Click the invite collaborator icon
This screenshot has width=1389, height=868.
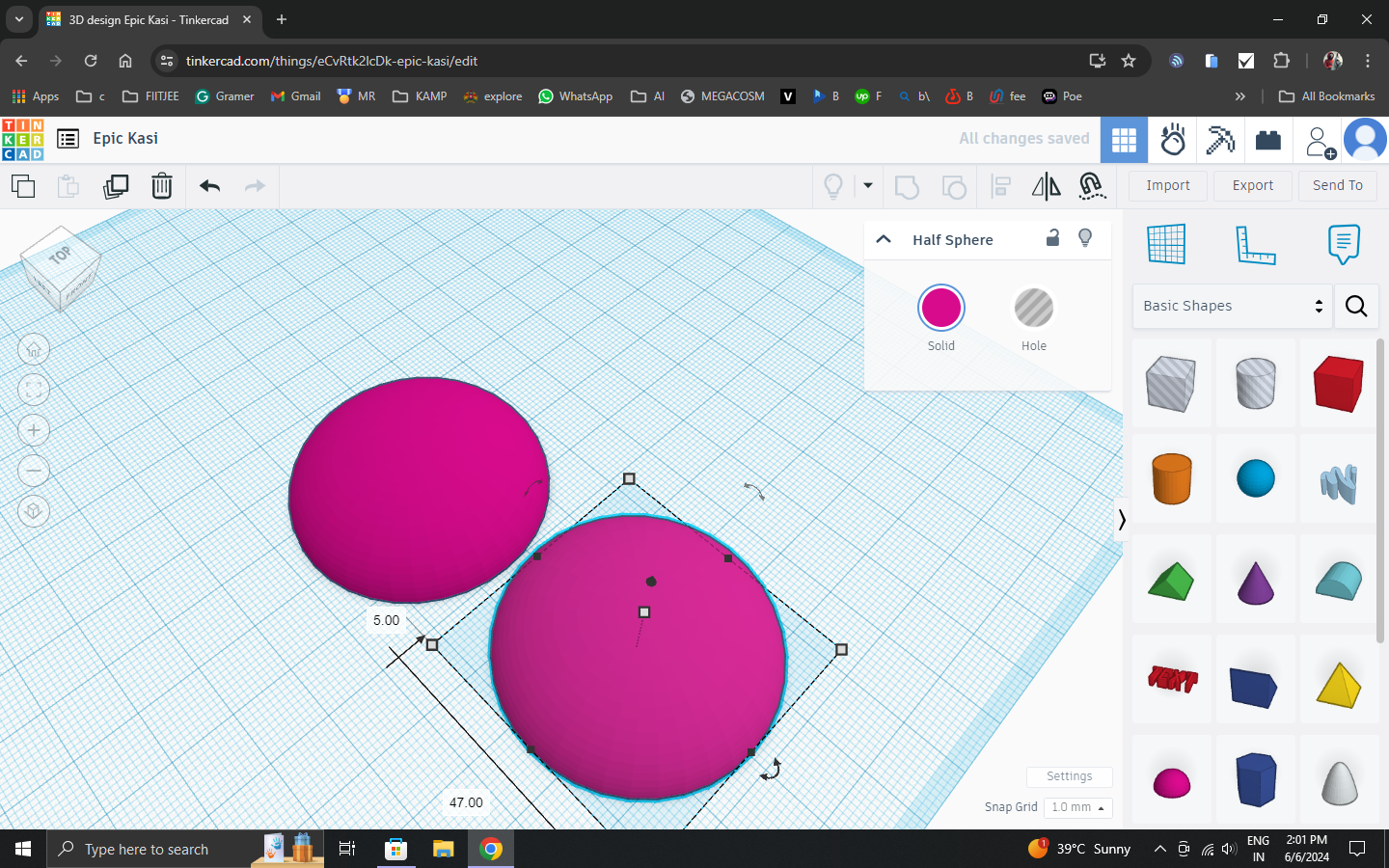point(1319,142)
